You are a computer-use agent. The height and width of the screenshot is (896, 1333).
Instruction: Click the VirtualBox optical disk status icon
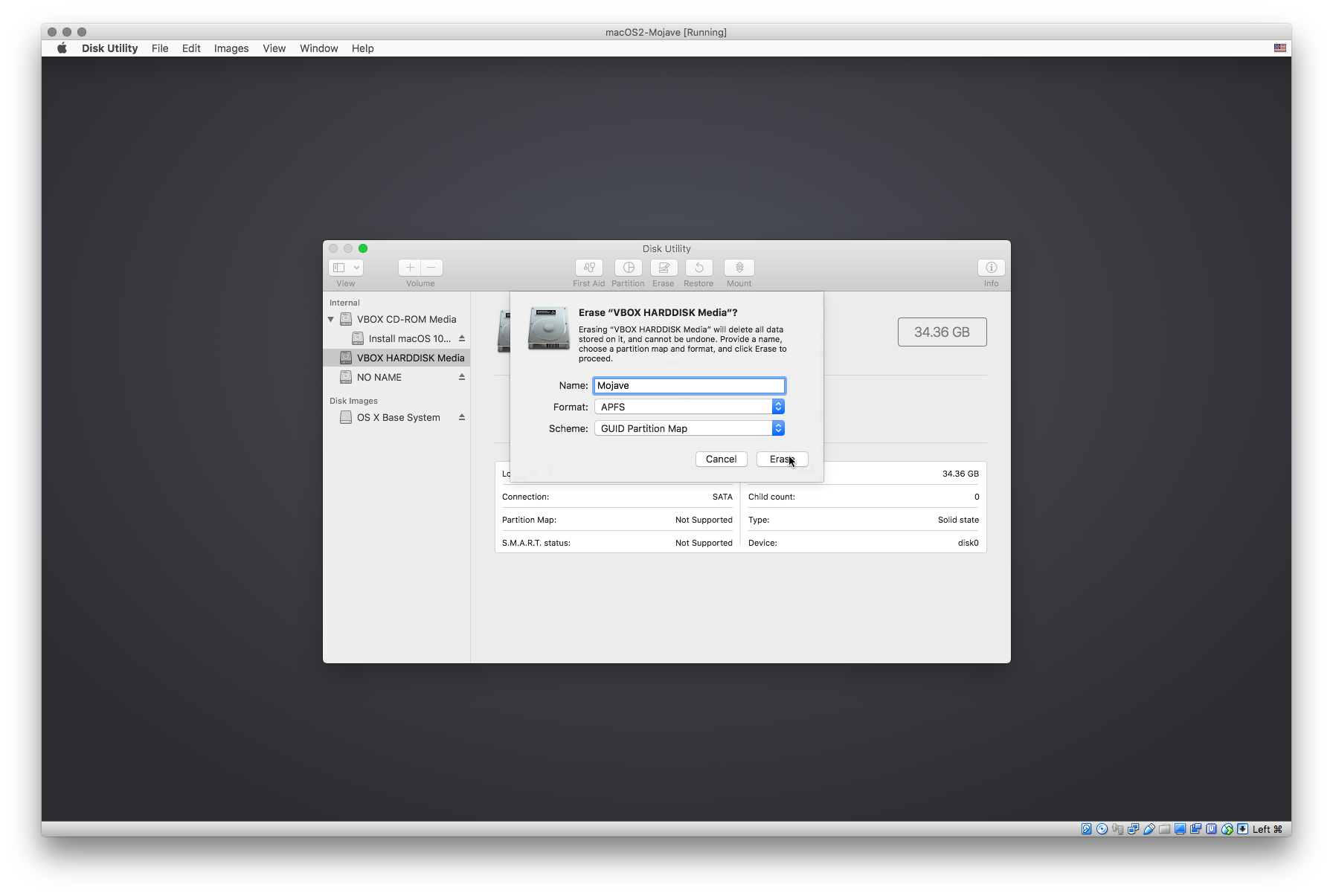coord(1102,829)
